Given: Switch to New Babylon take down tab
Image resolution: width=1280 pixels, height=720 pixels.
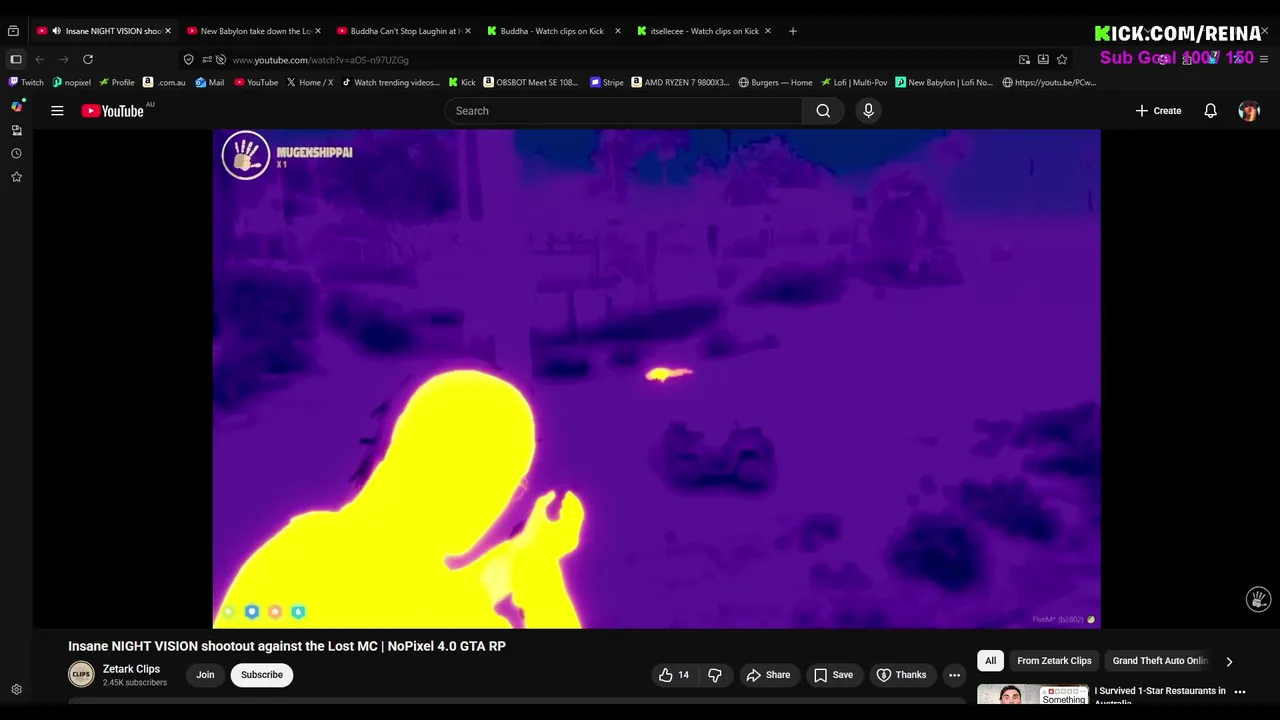Looking at the screenshot, I should 254,31.
